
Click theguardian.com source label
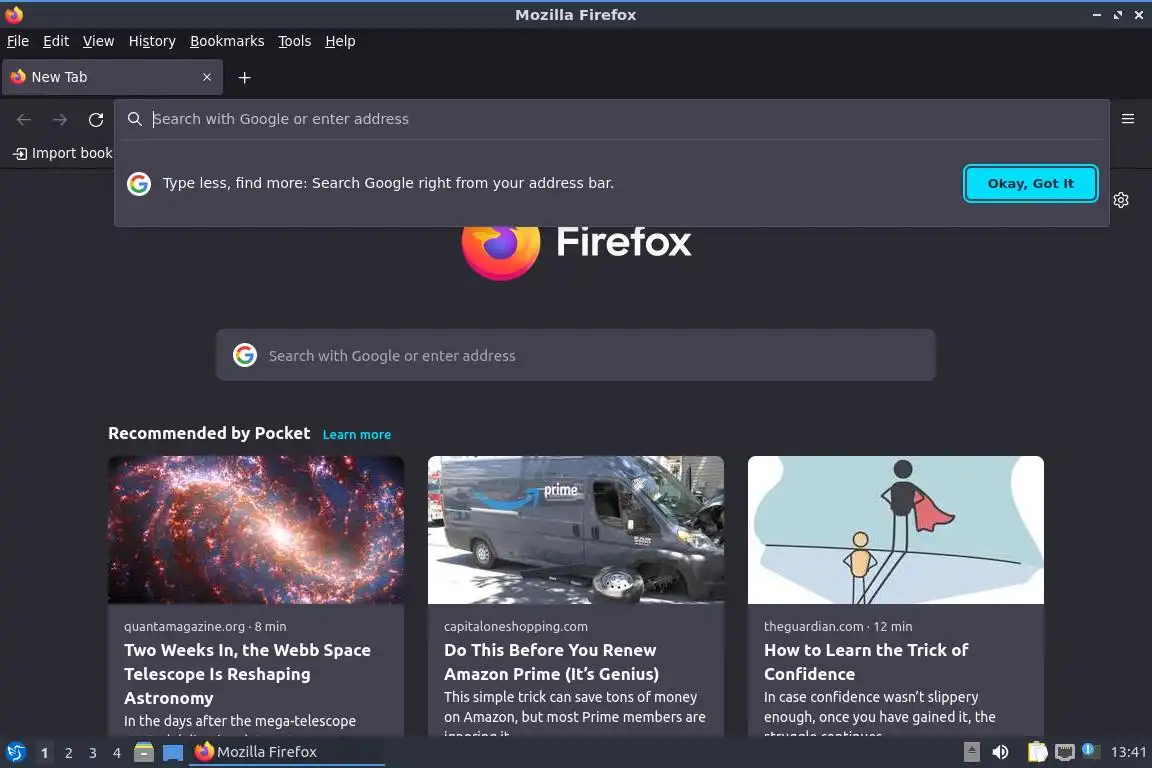813,627
